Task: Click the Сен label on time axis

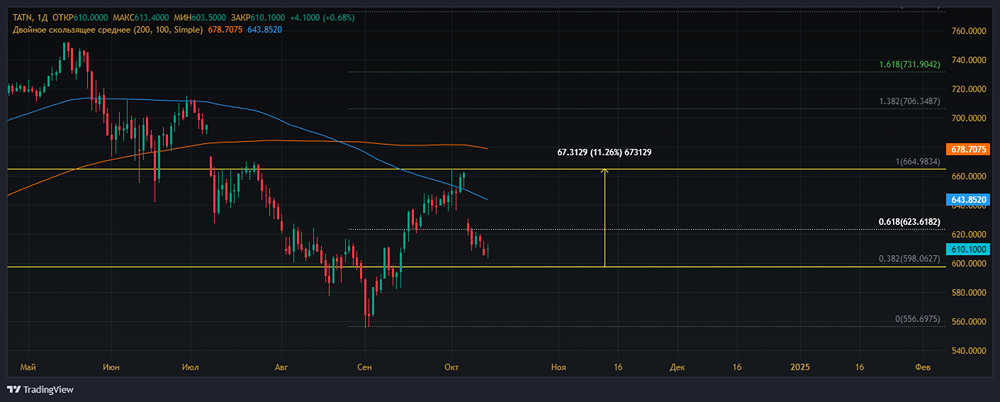Action: coord(365,368)
